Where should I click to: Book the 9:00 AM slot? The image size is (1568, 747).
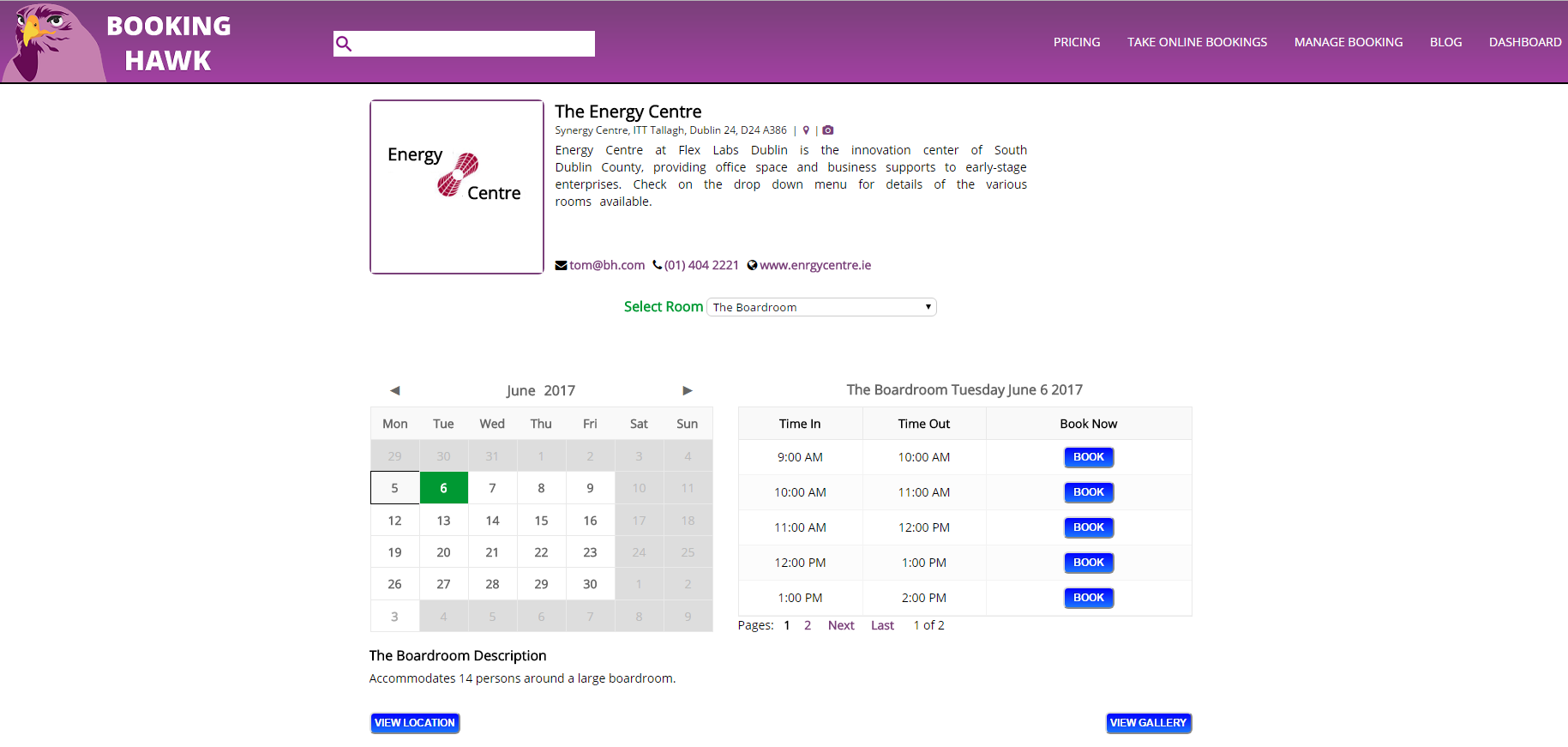pos(1089,457)
